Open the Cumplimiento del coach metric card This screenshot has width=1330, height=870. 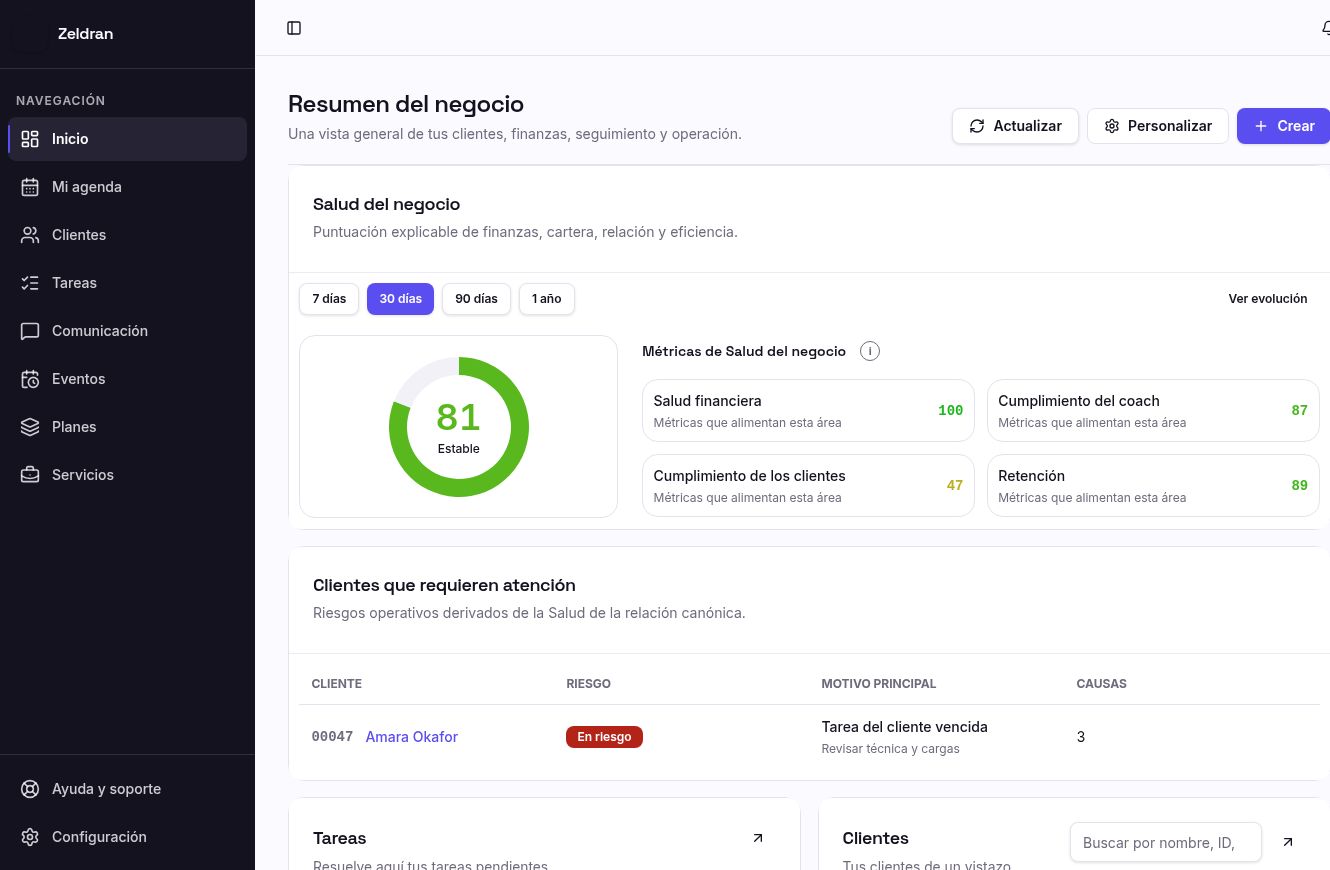point(1153,410)
